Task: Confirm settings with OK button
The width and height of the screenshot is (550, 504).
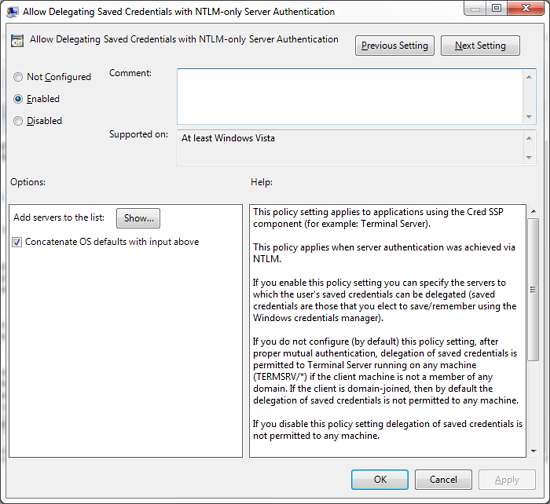Action: (380, 479)
